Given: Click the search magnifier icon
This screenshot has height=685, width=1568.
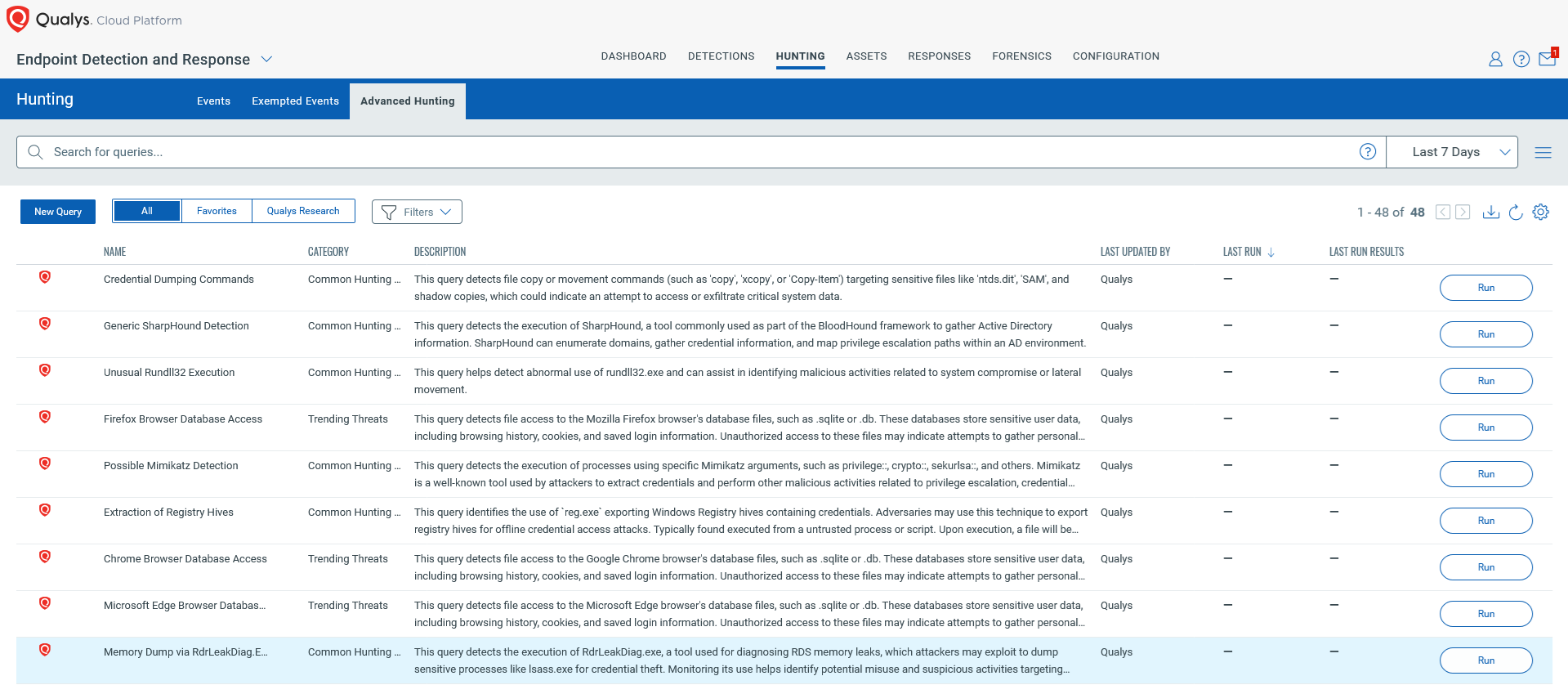Looking at the screenshot, I should click(x=35, y=152).
